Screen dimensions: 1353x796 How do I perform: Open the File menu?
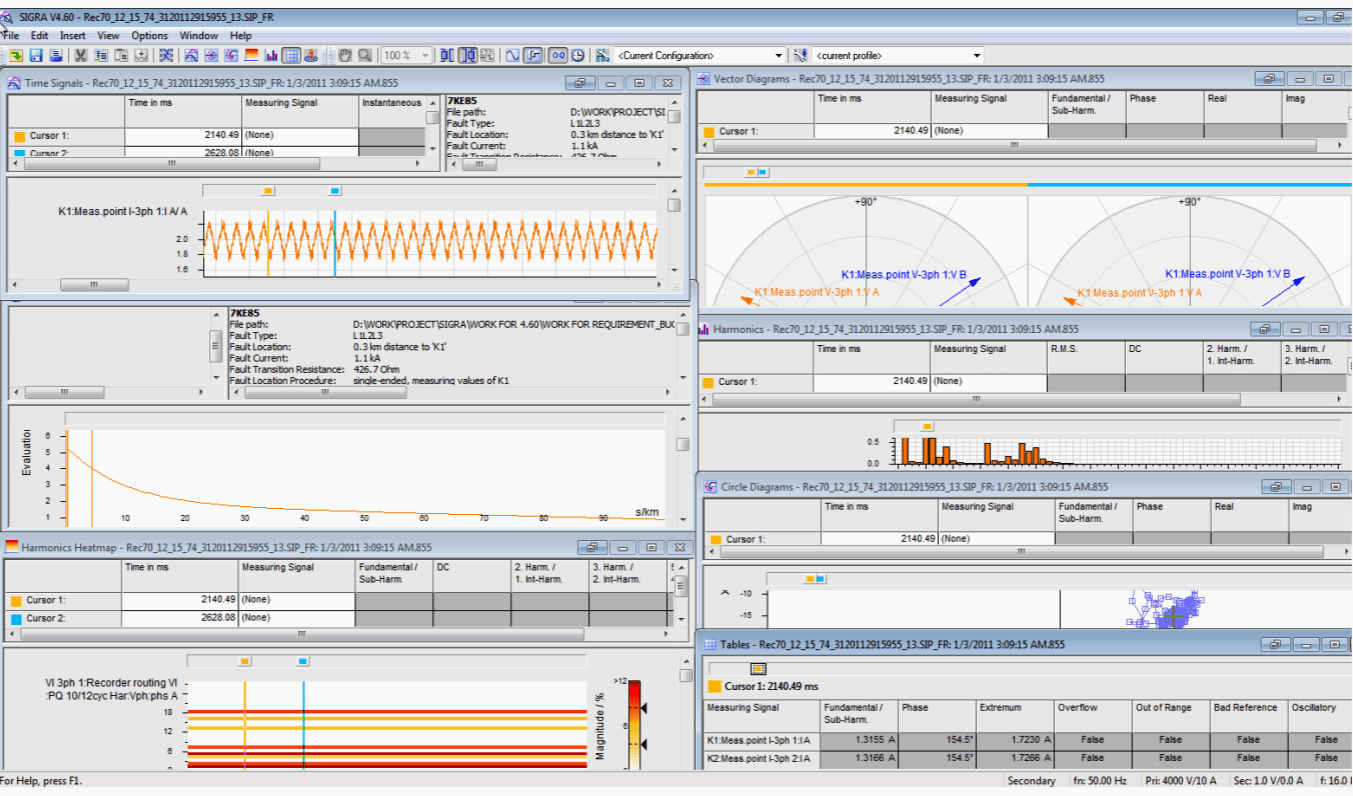click(10, 35)
